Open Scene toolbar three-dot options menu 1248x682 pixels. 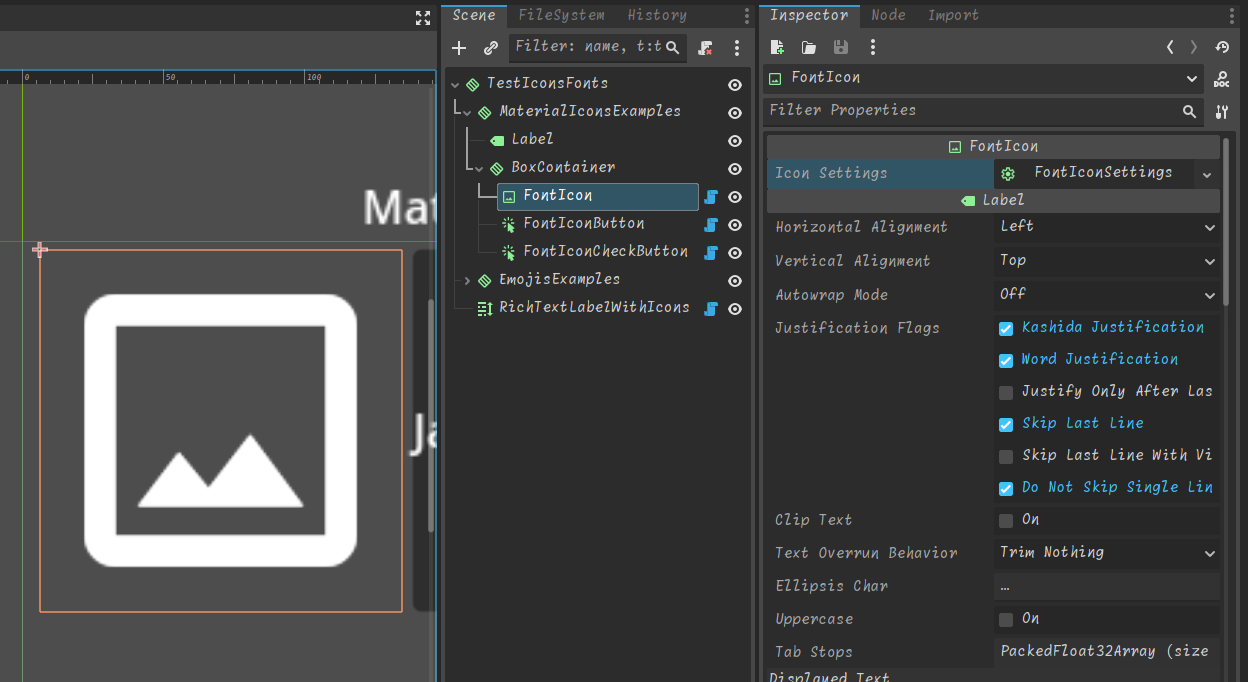tap(737, 47)
